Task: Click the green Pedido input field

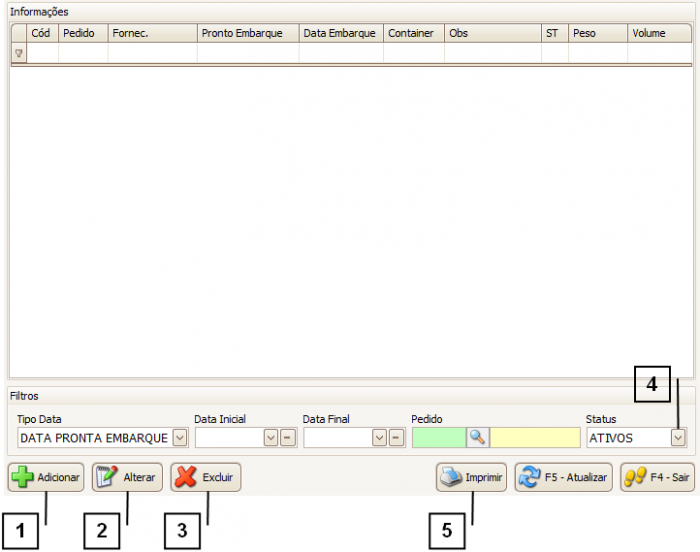Action: (x=438, y=437)
